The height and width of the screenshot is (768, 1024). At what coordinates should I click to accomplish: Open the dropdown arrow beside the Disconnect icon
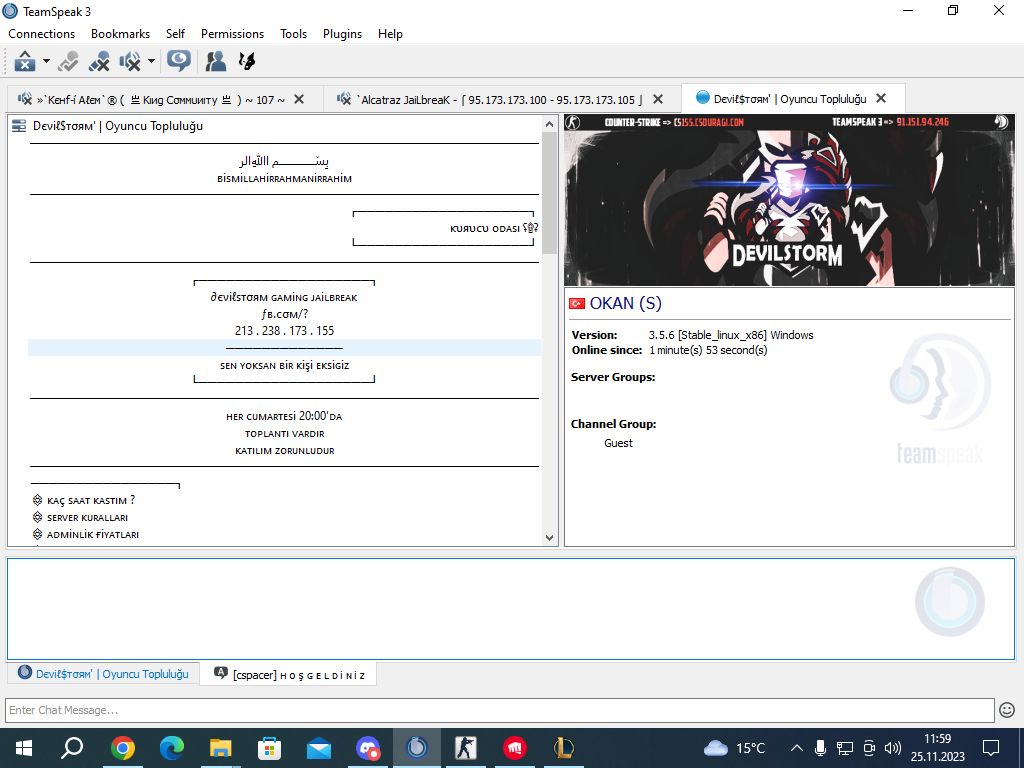click(46, 61)
